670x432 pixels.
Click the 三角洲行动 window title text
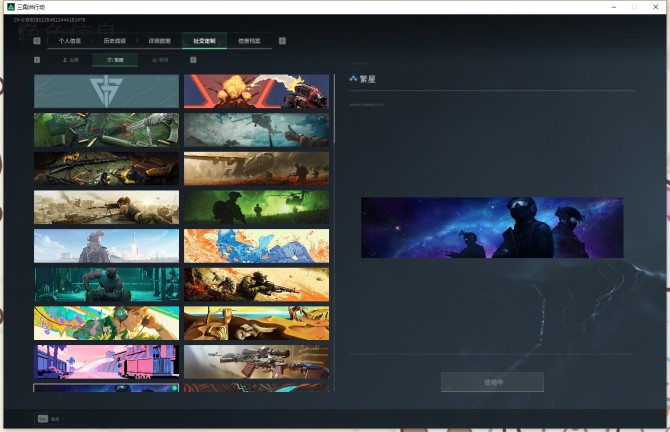pos(31,7)
